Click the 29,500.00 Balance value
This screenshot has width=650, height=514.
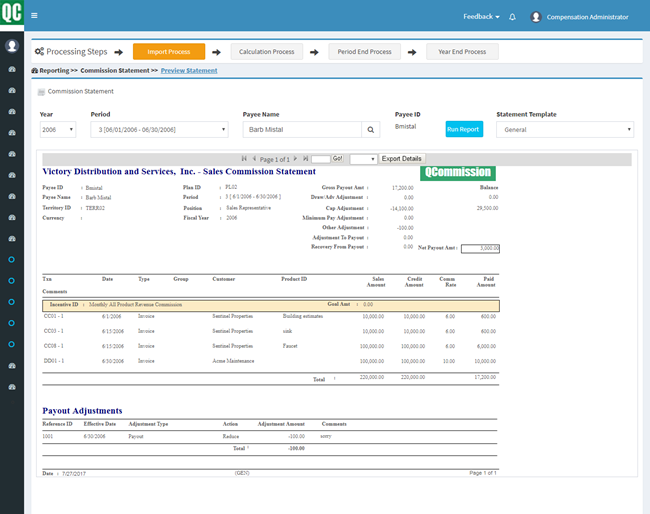487,208
